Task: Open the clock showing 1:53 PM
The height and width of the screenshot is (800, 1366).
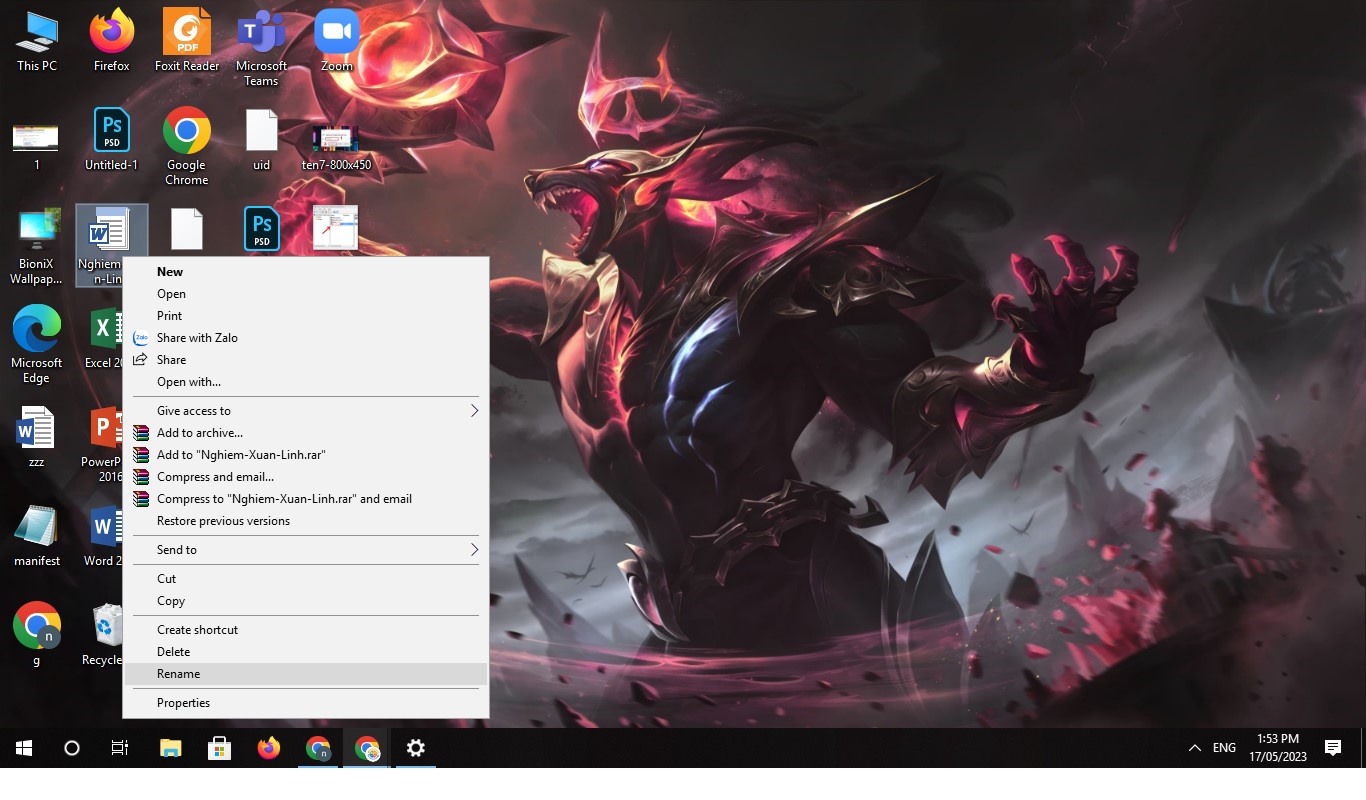Action: [1277, 748]
